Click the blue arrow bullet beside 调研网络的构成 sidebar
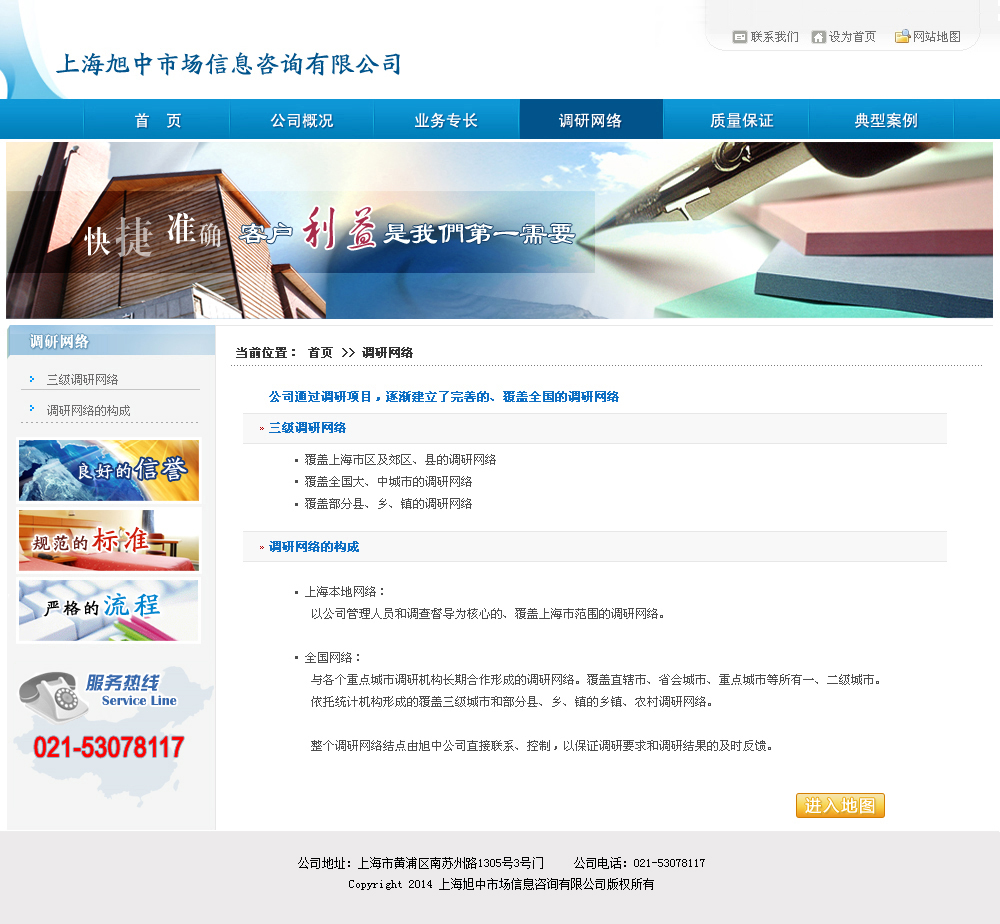 [x=32, y=409]
